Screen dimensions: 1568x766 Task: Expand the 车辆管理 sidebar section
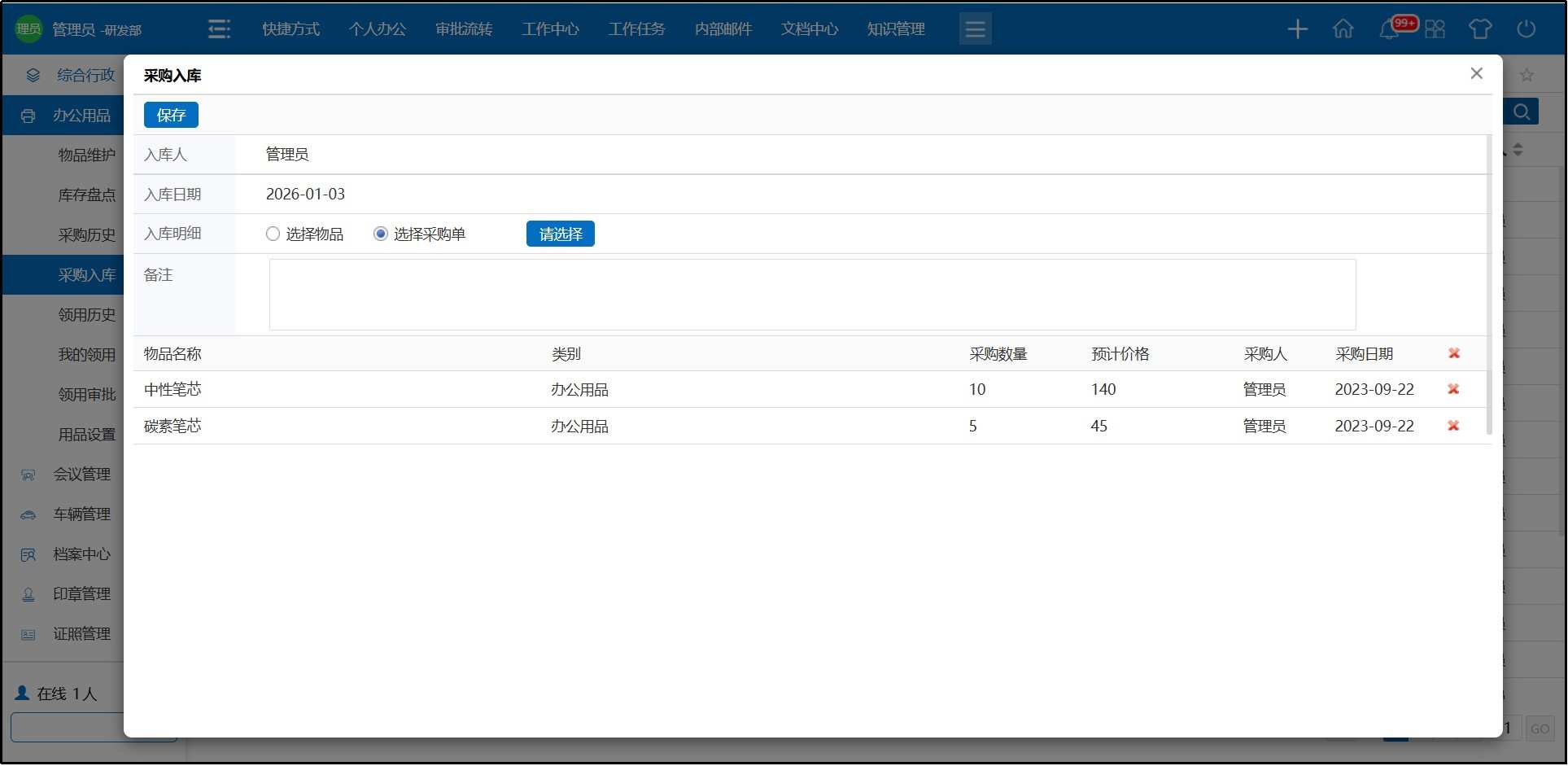click(x=81, y=514)
